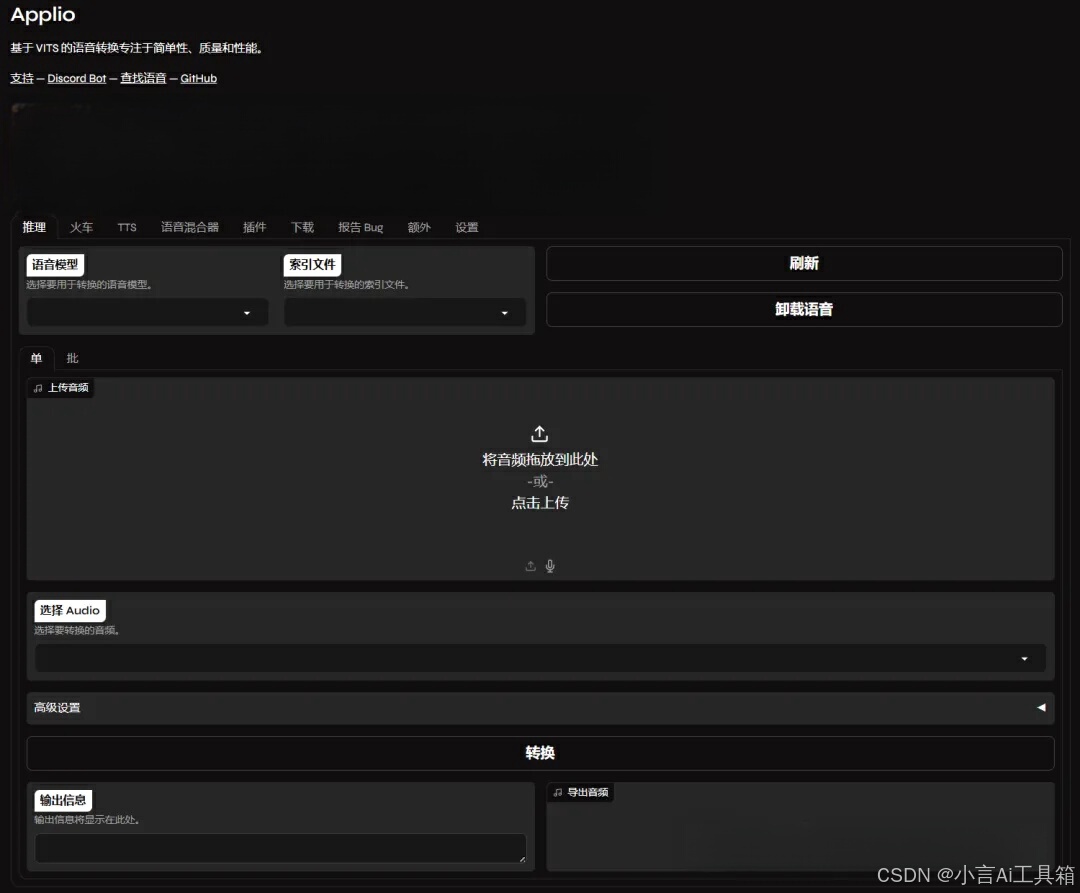Switch to the 火车 training tab
This screenshot has width=1080, height=893.
[x=81, y=227]
